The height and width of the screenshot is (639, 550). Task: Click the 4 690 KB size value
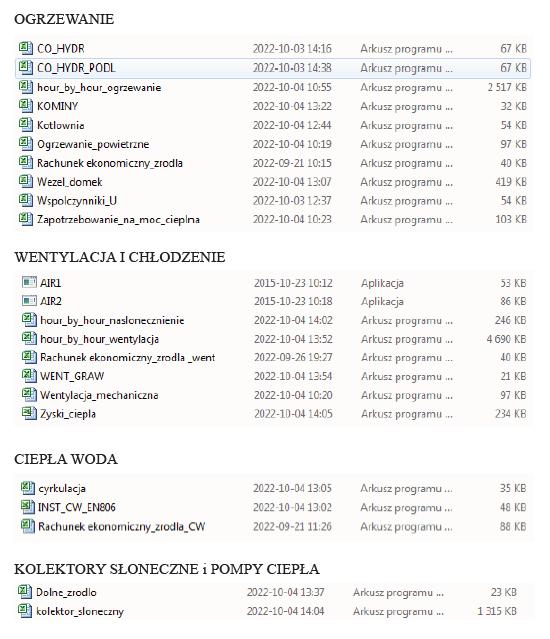506,339
